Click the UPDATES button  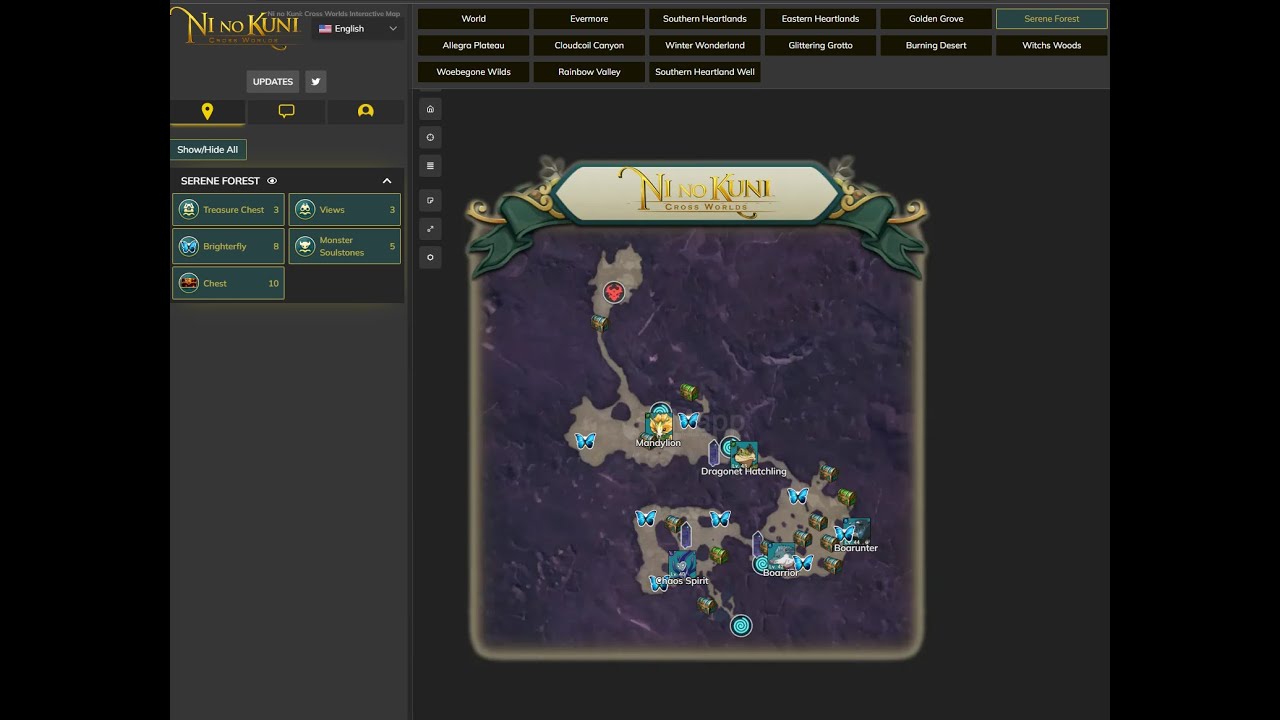click(273, 82)
